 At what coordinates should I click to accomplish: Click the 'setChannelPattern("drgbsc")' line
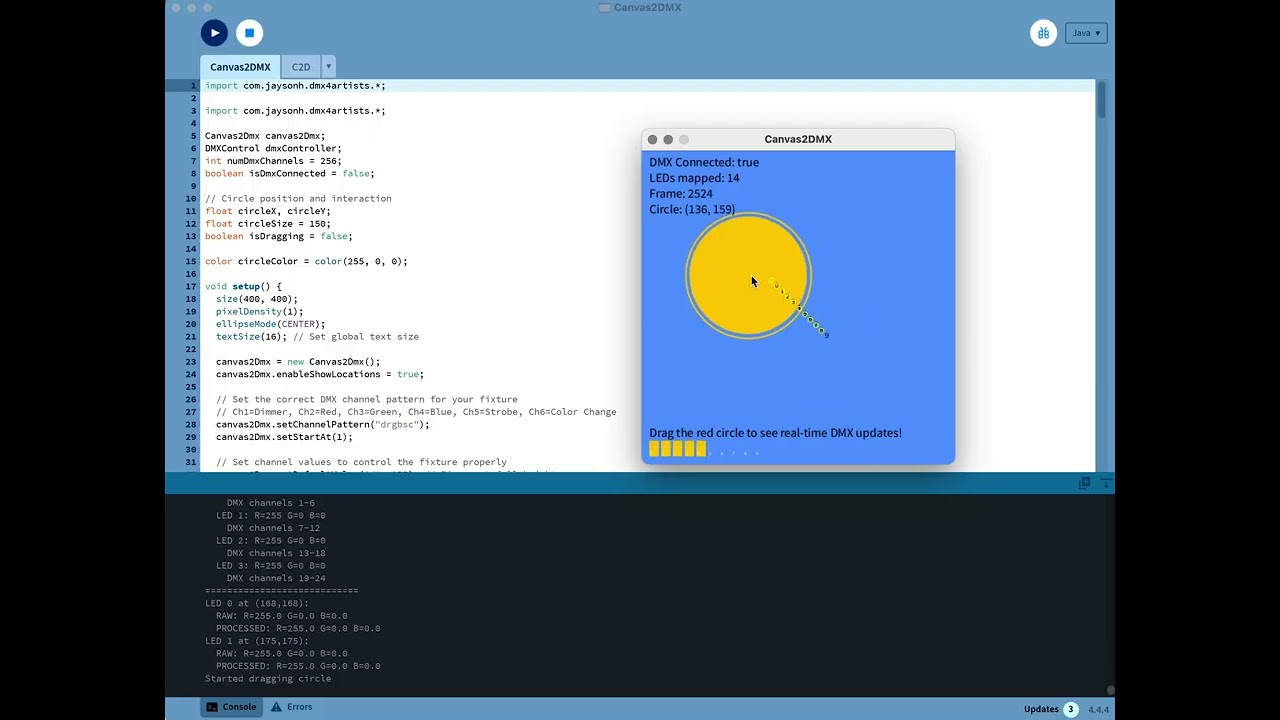[x=322, y=424]
